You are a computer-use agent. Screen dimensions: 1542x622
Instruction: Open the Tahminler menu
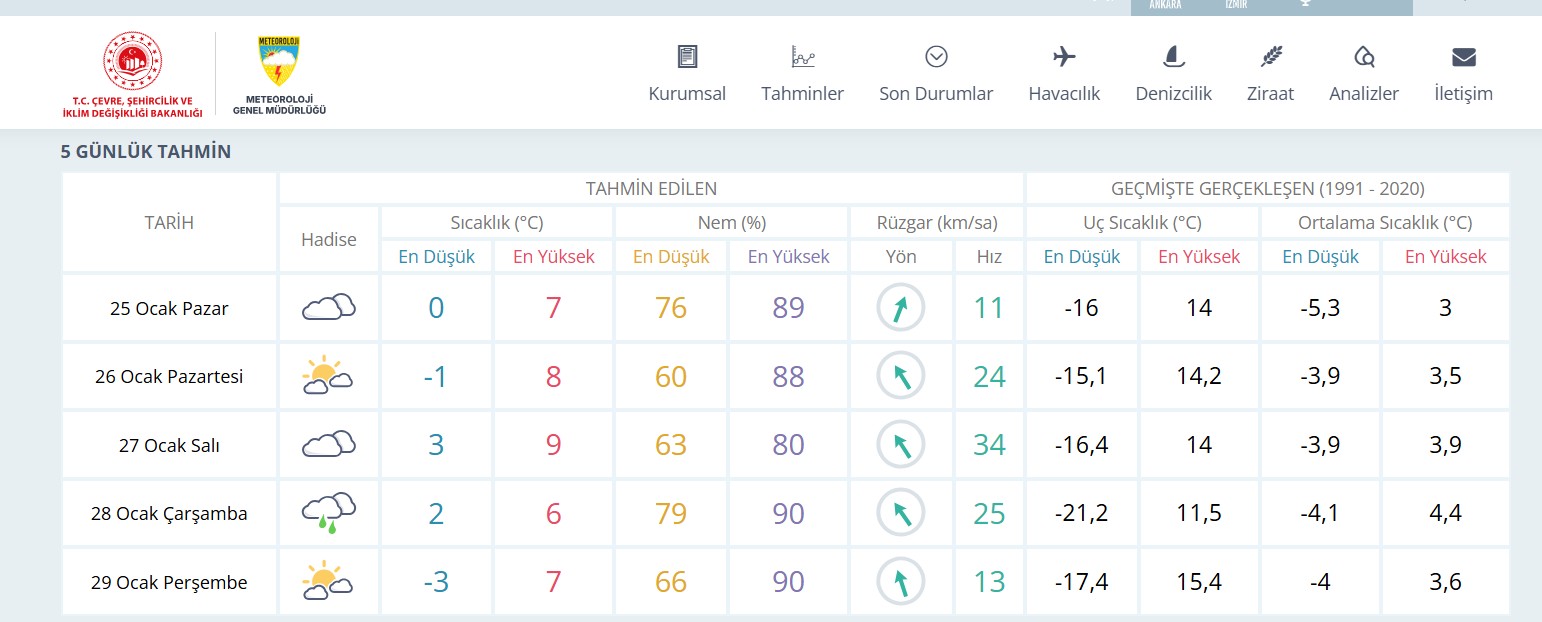coord(802,75)
